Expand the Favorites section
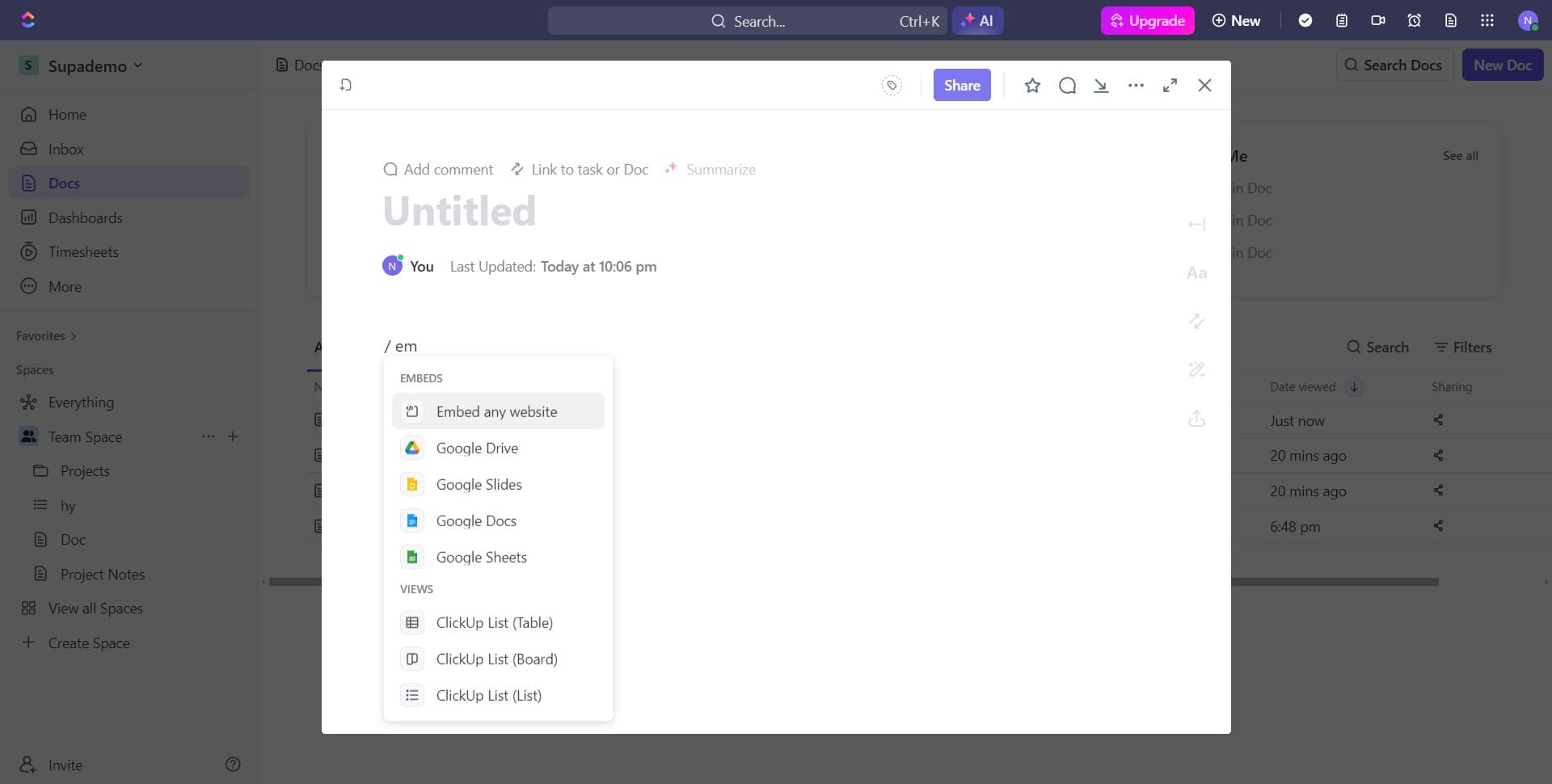The image size is (1552, 784). coord(73,335)
